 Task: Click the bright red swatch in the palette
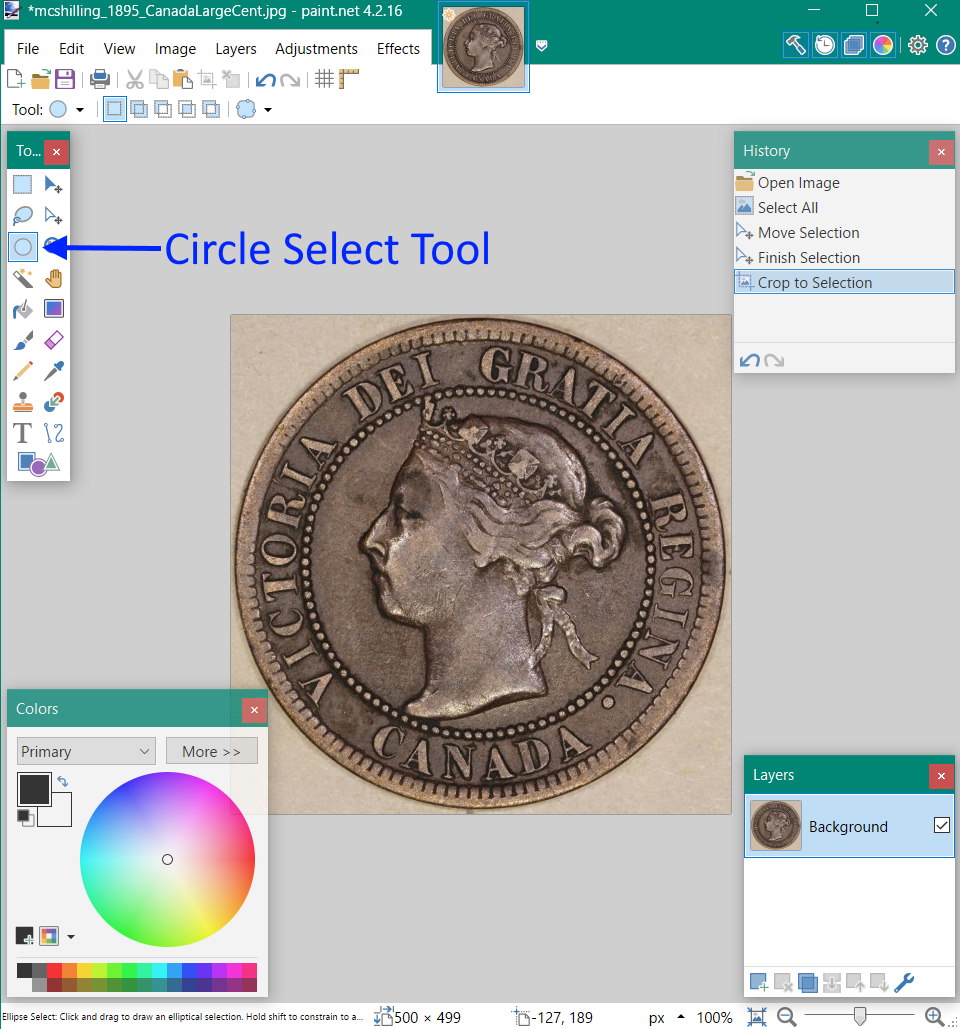[x=54, y=970]
